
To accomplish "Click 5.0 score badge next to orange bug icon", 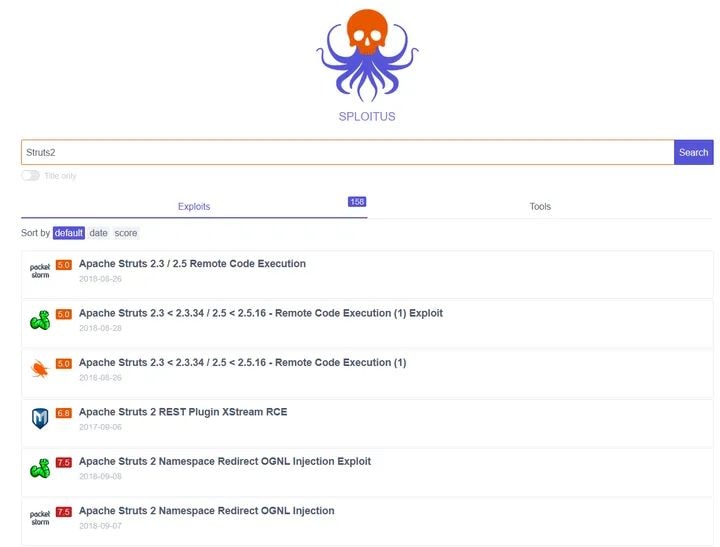I will (x=64, y=364).
